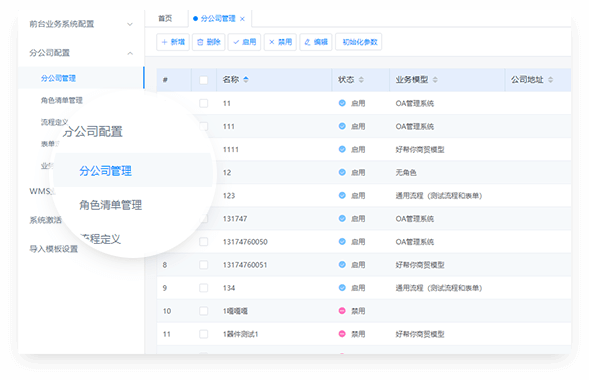This screenshot has height=380, width=589.
Task: Click the 删除 button
Action: pyautogui.click(x=209, y=42)
